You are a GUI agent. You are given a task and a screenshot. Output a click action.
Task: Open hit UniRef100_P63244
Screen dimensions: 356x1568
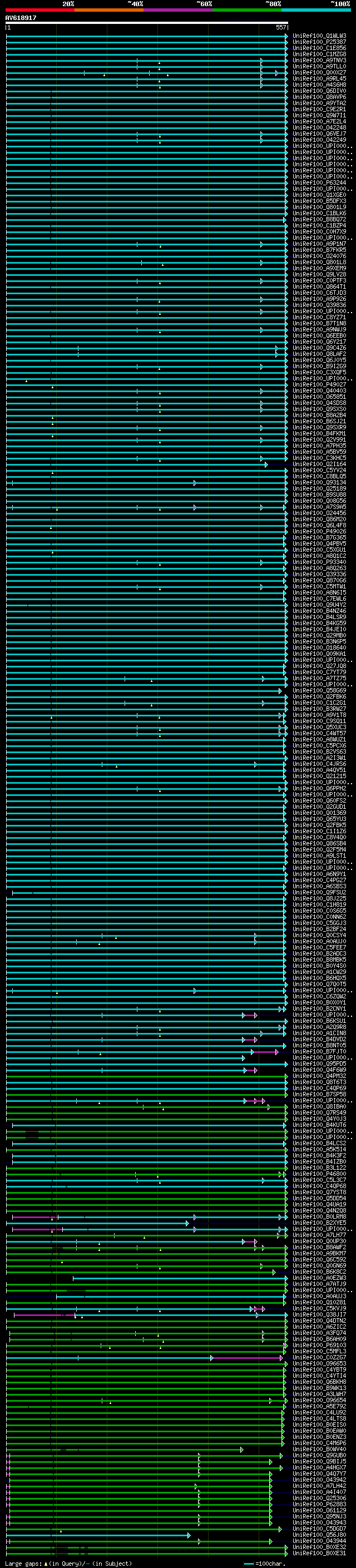click(x=319, y=182)
